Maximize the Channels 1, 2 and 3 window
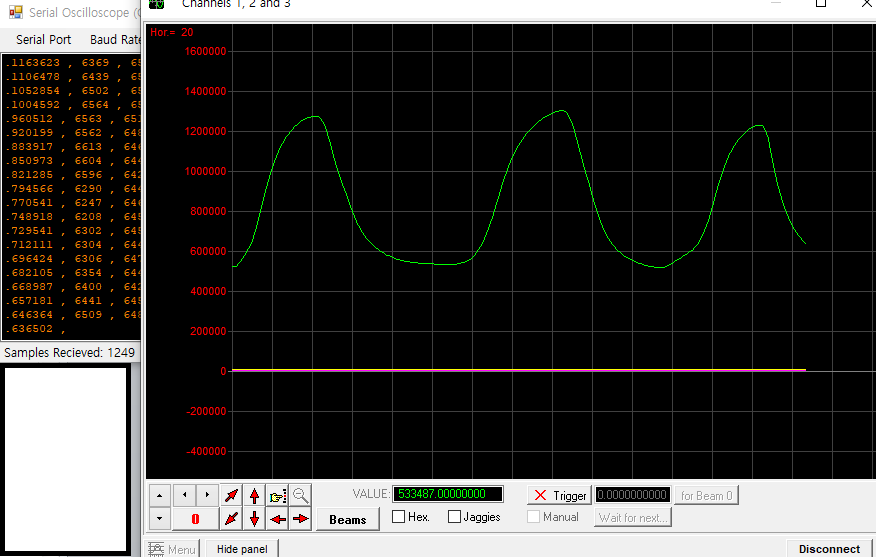The width and height of the screenshot is (876, 557). pyautogui.click(x=821, y=3)
